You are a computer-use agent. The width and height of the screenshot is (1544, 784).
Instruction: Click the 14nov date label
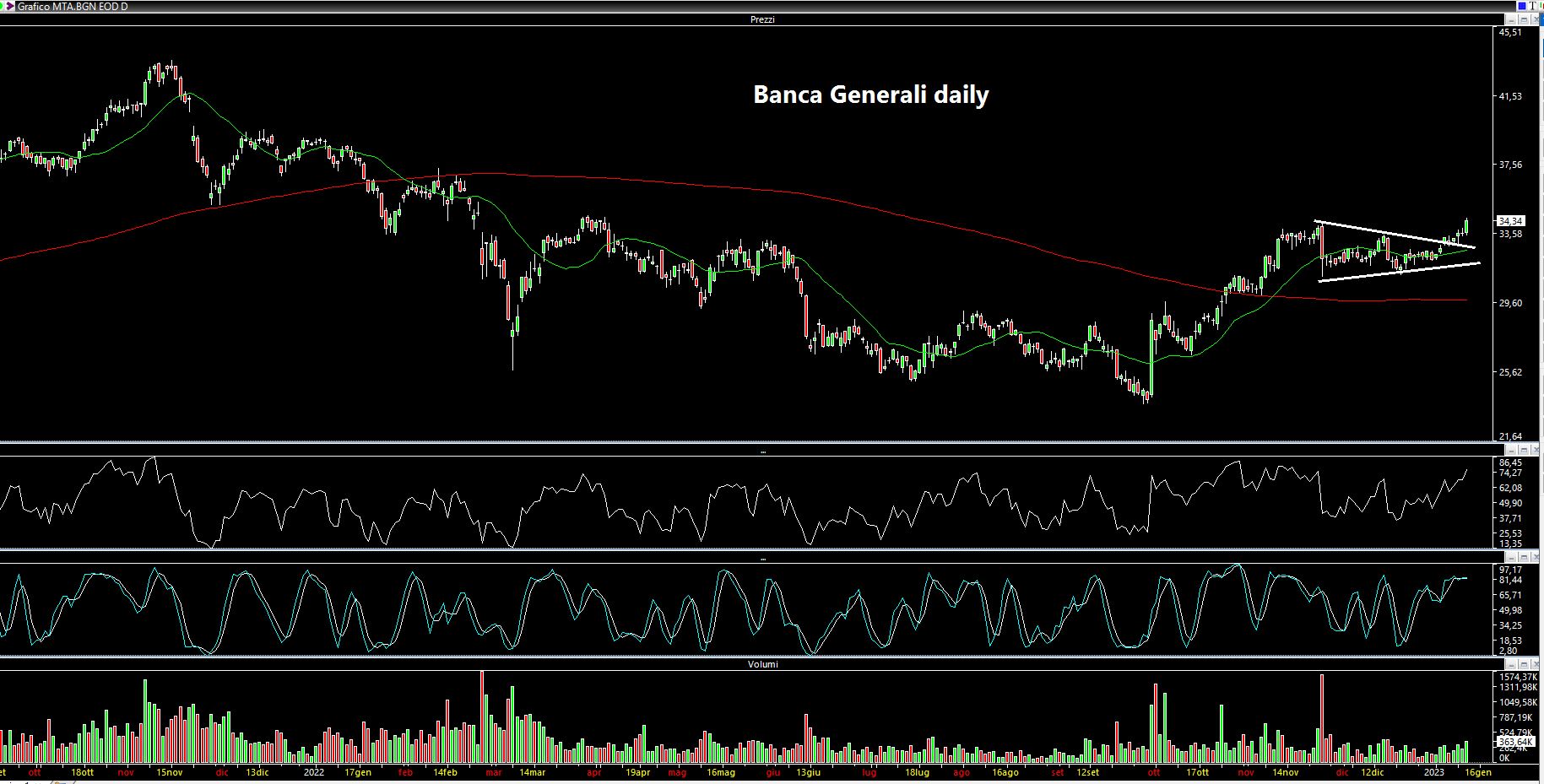1285,772
